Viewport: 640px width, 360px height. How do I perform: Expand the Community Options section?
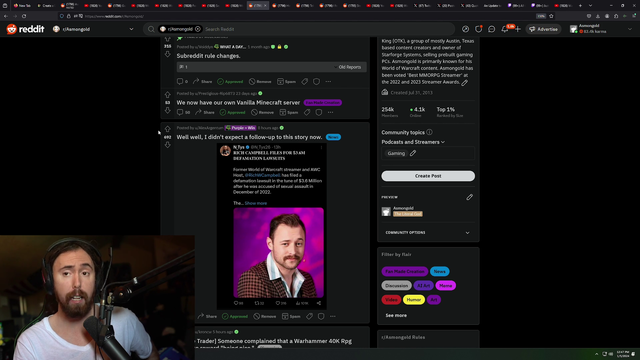pyautogui.click(x=428, y=233)
